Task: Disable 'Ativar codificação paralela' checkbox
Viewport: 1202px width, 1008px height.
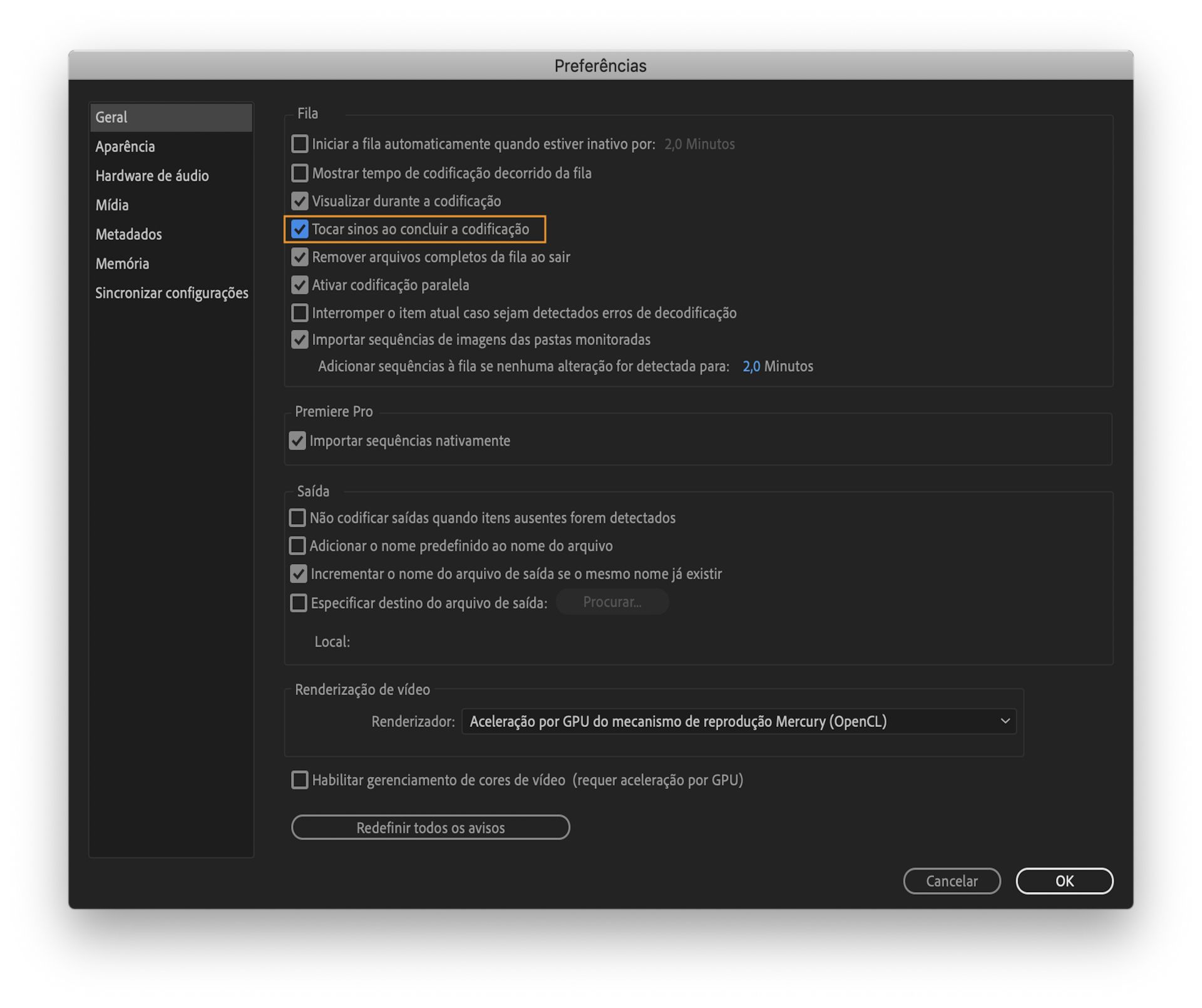Action: (x=300, y=285)
